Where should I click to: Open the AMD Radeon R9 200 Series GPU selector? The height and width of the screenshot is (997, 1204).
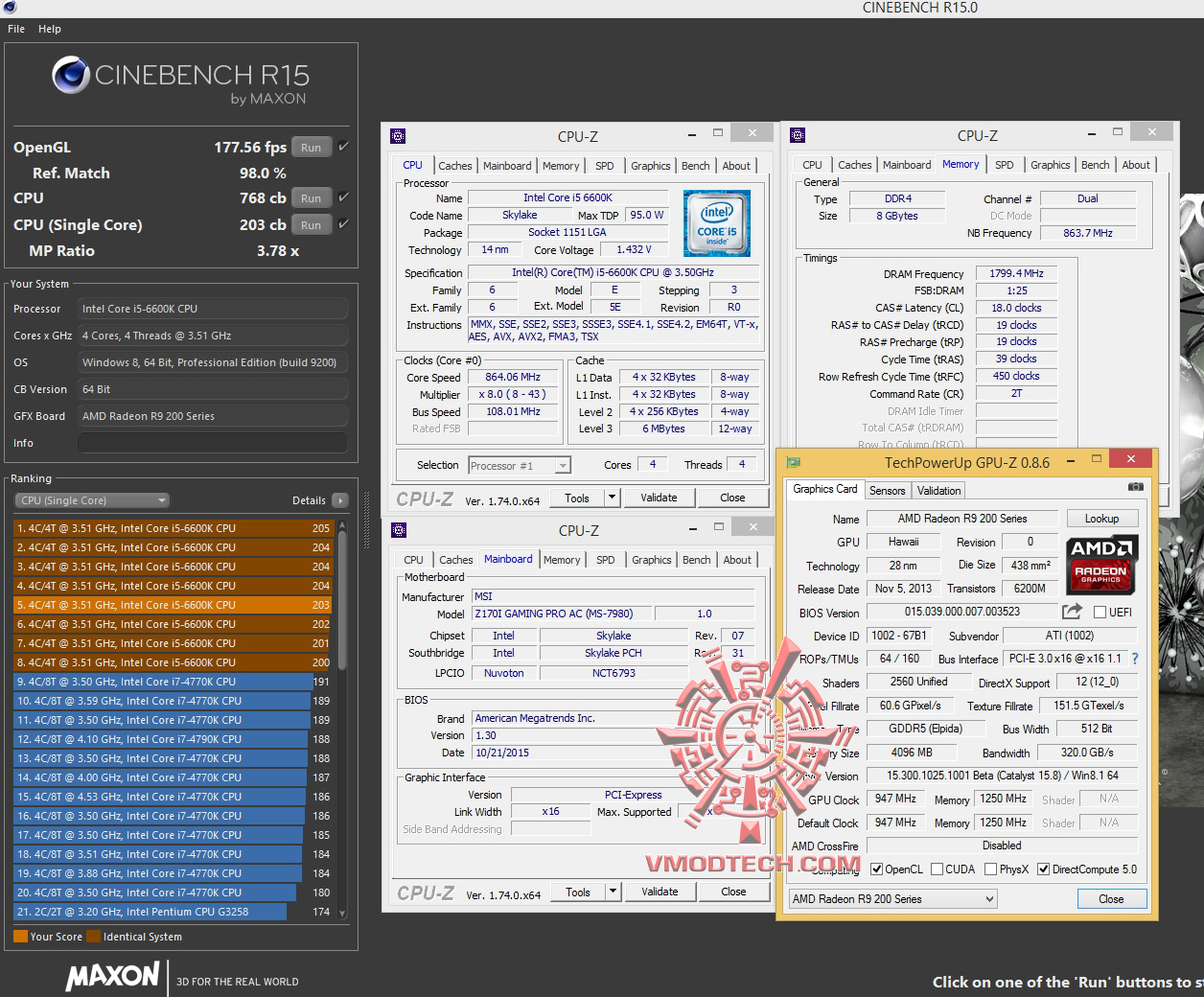tap(892, 899)
